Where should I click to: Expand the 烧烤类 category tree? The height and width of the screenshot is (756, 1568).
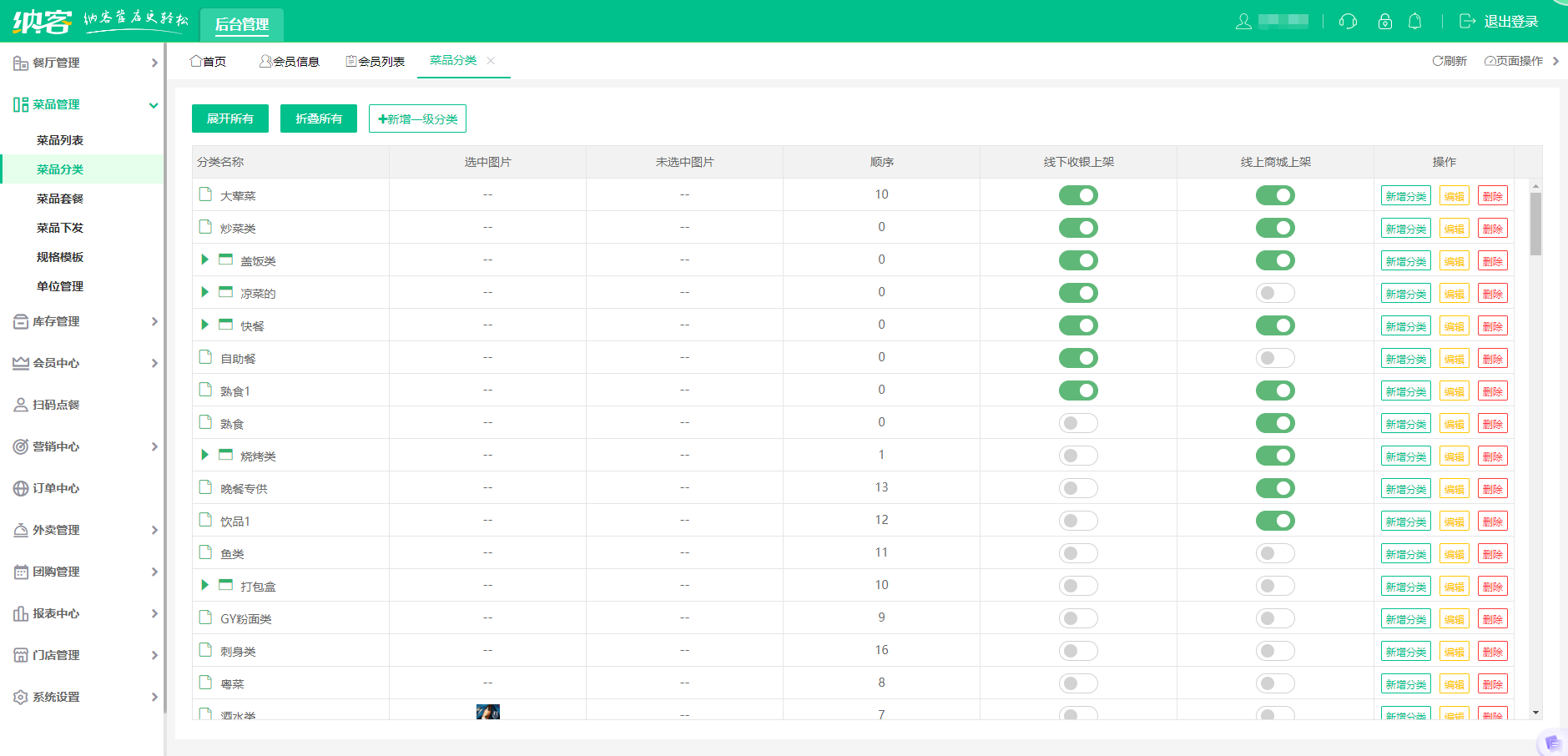coord(204,455)
